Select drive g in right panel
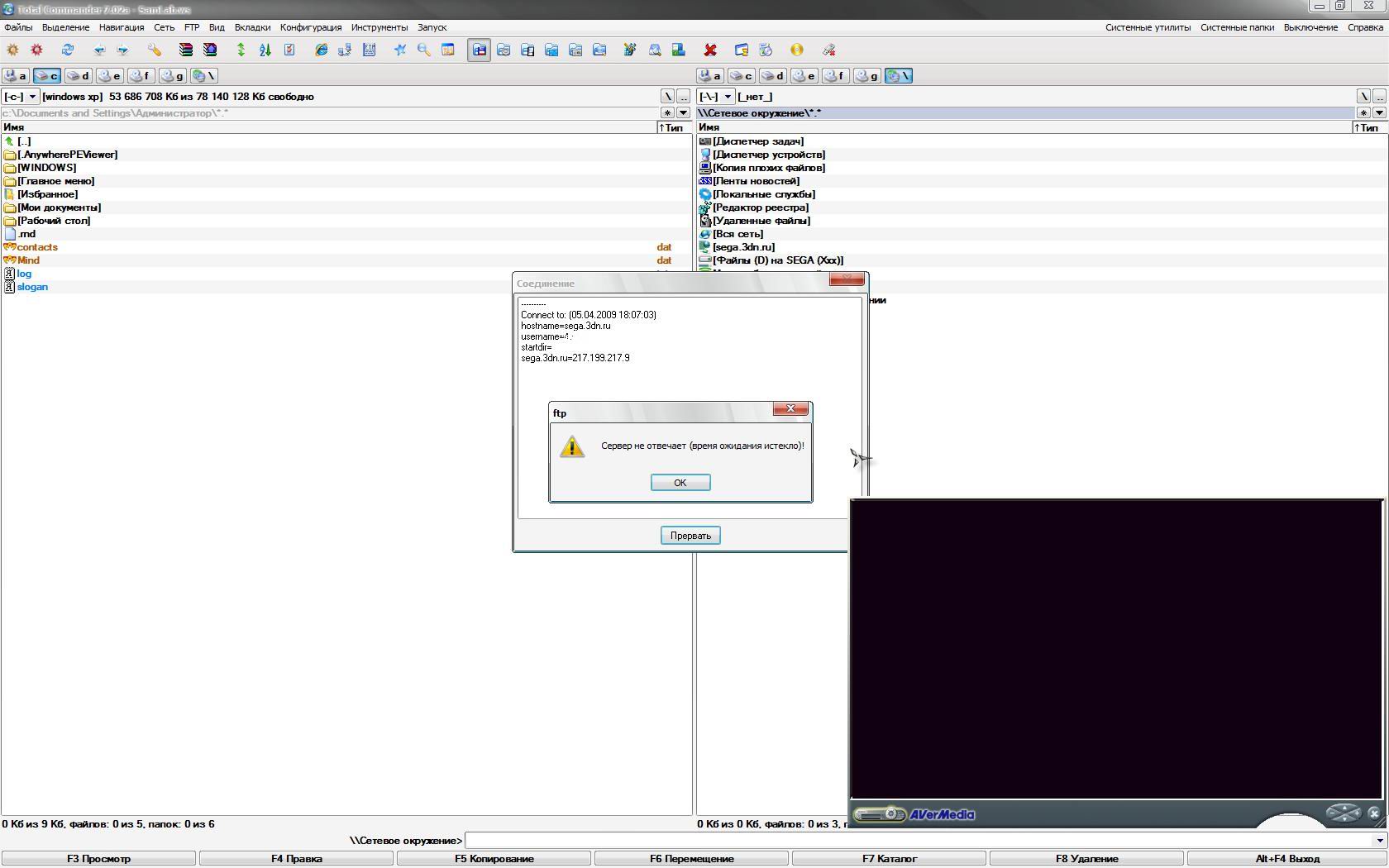This screenshot has height=868, width=1389. pos(867,75)
